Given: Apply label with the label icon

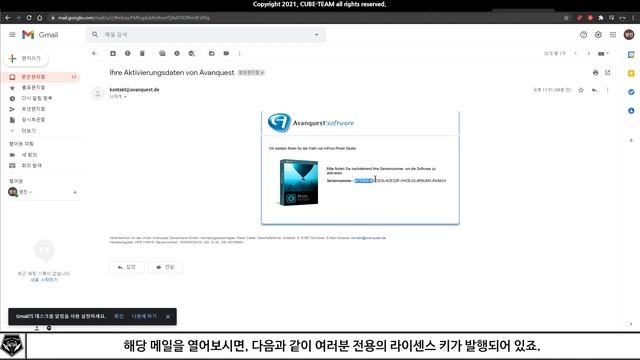Looking at the screenshot, I should pyautogui.click(x=226, y=53).
